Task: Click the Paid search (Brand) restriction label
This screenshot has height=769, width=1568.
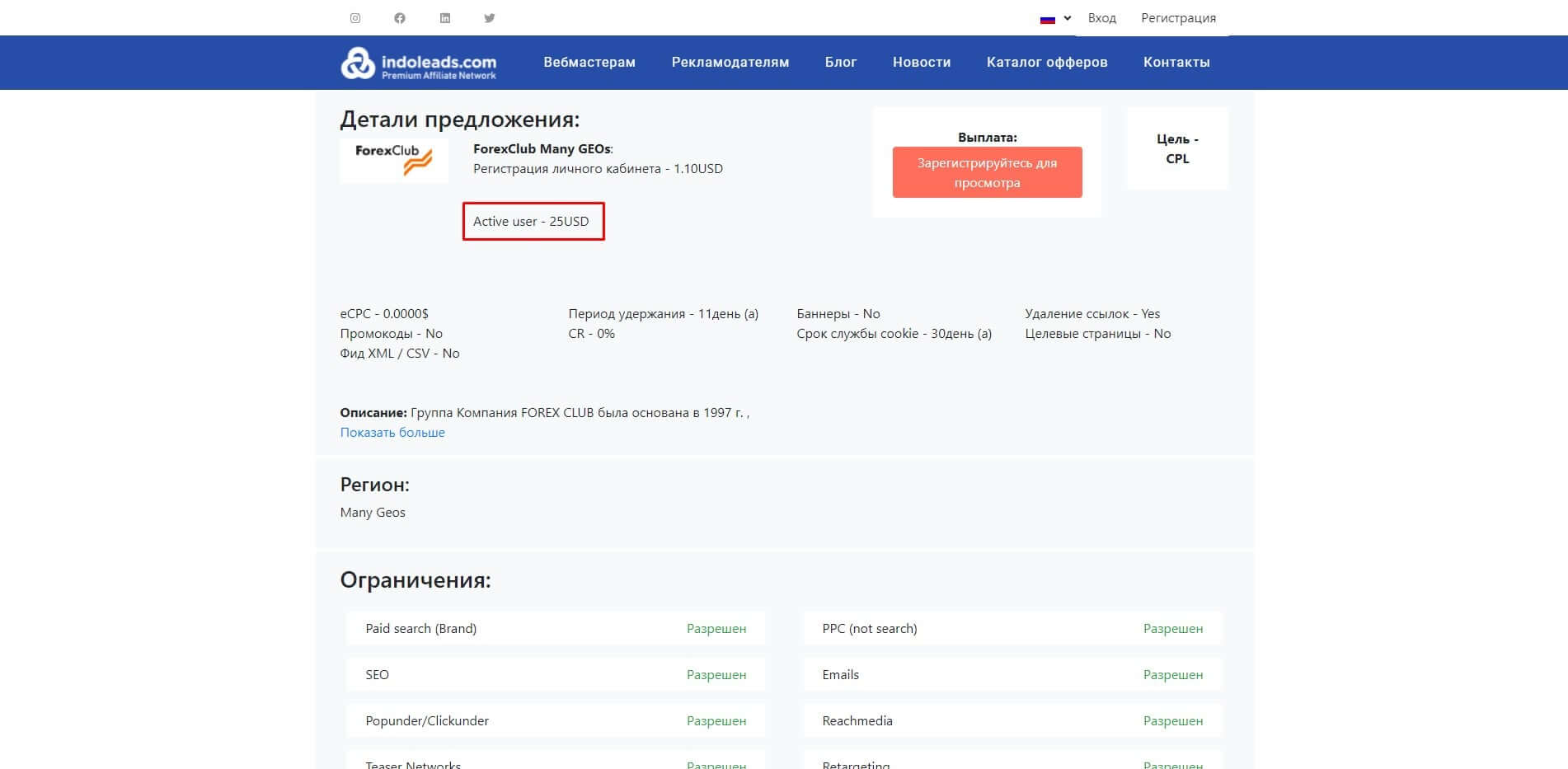Action: pyautogui.click(x=421, y=629)
